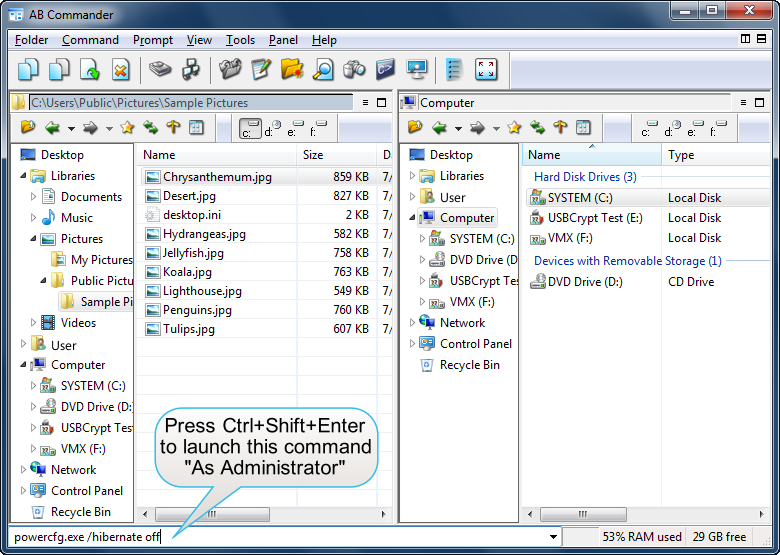Image resolution: width=780 pixels, height=555 pixels.
Task: Click the blue list view icon in toolbar
Action: (x=454, y=69)
